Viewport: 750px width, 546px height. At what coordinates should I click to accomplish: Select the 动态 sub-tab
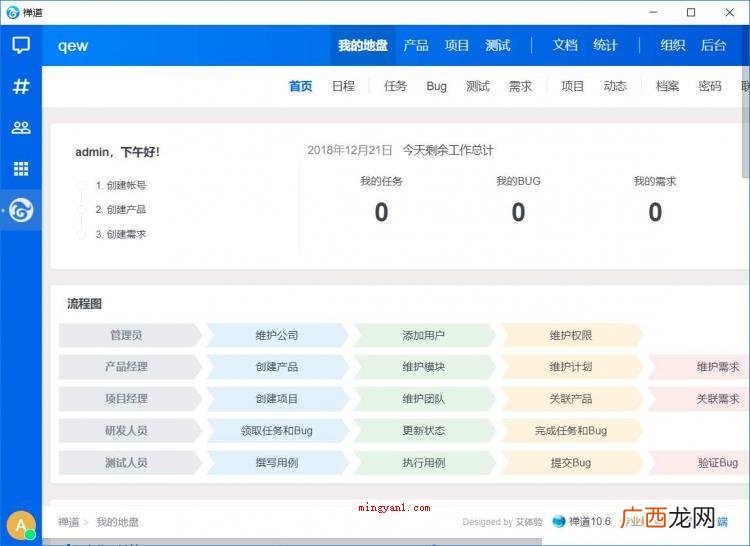pos(615,87)
